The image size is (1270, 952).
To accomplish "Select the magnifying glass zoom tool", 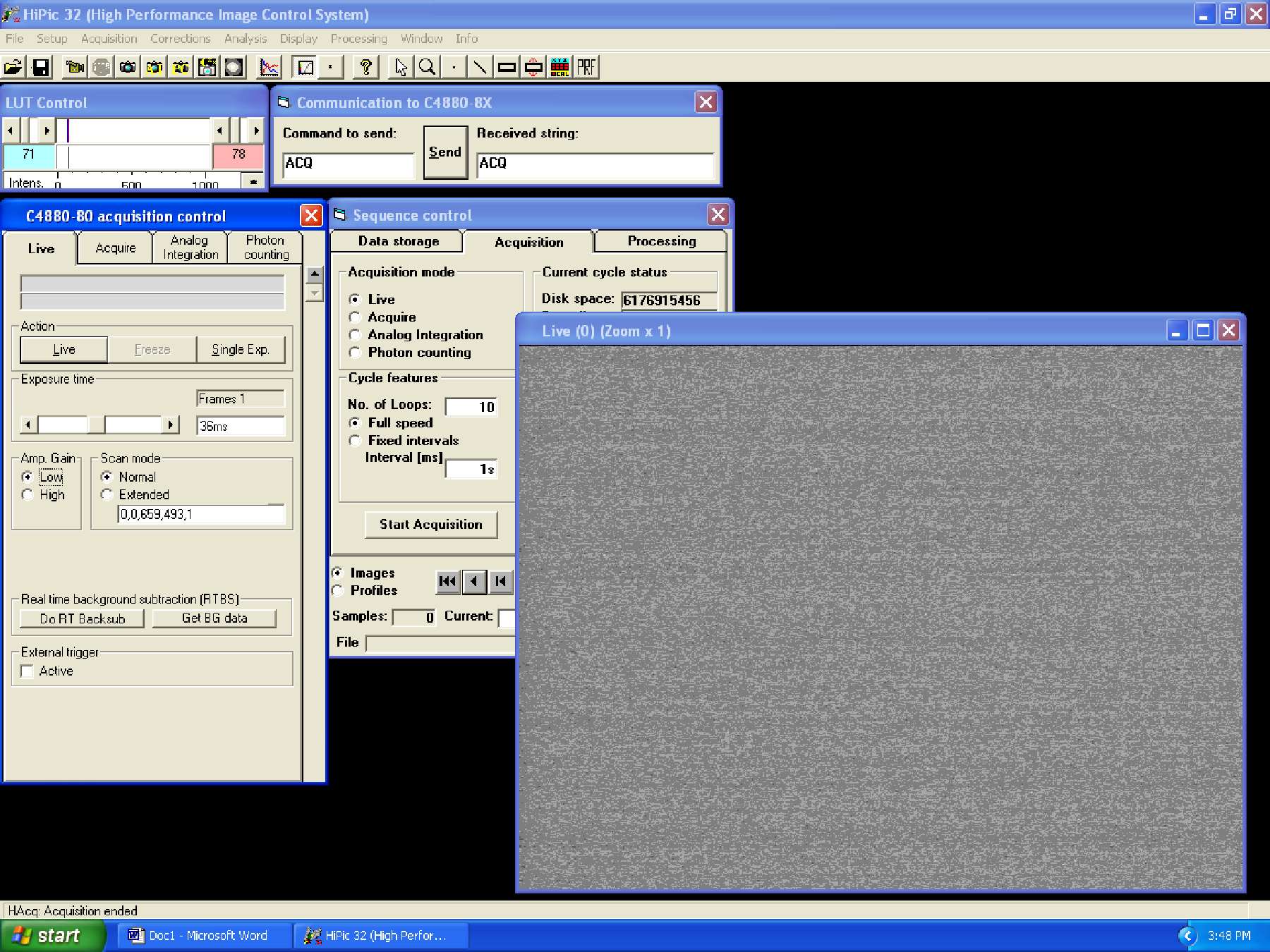I will (x=427, y=68).
